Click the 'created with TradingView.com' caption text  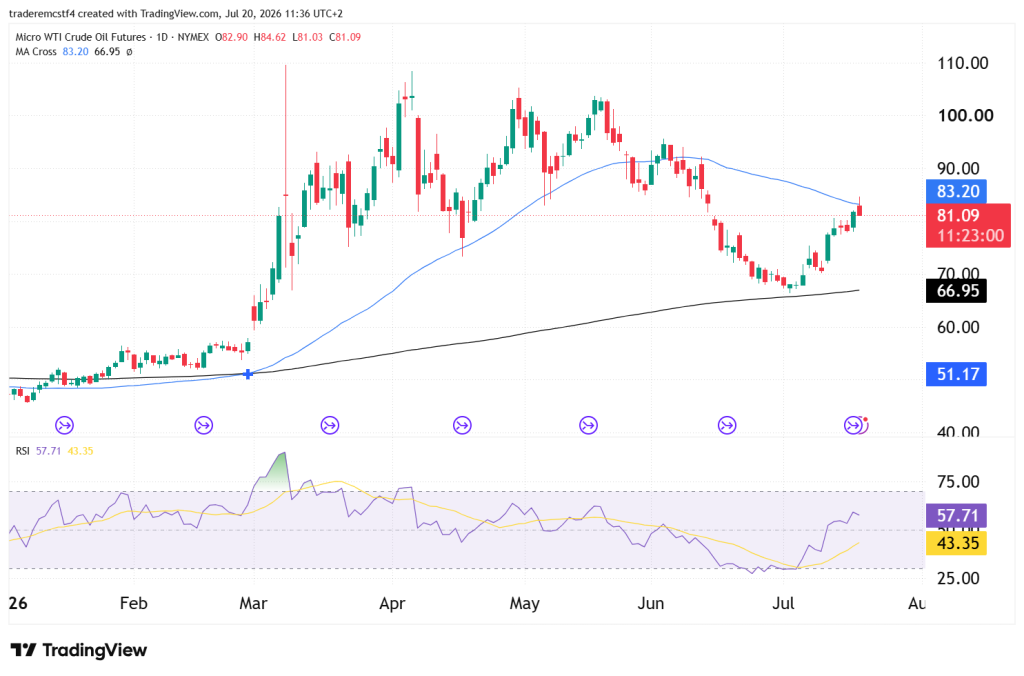coord(148,13)
